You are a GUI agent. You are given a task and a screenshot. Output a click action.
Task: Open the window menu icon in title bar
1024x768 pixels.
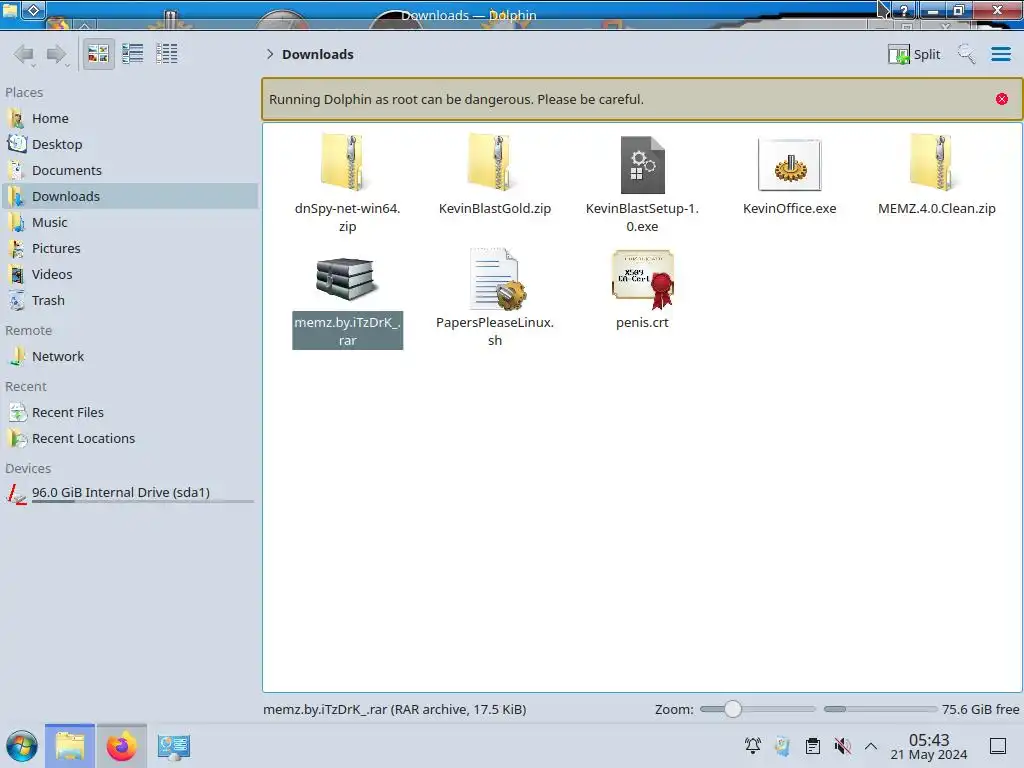[x=10, y=10]
